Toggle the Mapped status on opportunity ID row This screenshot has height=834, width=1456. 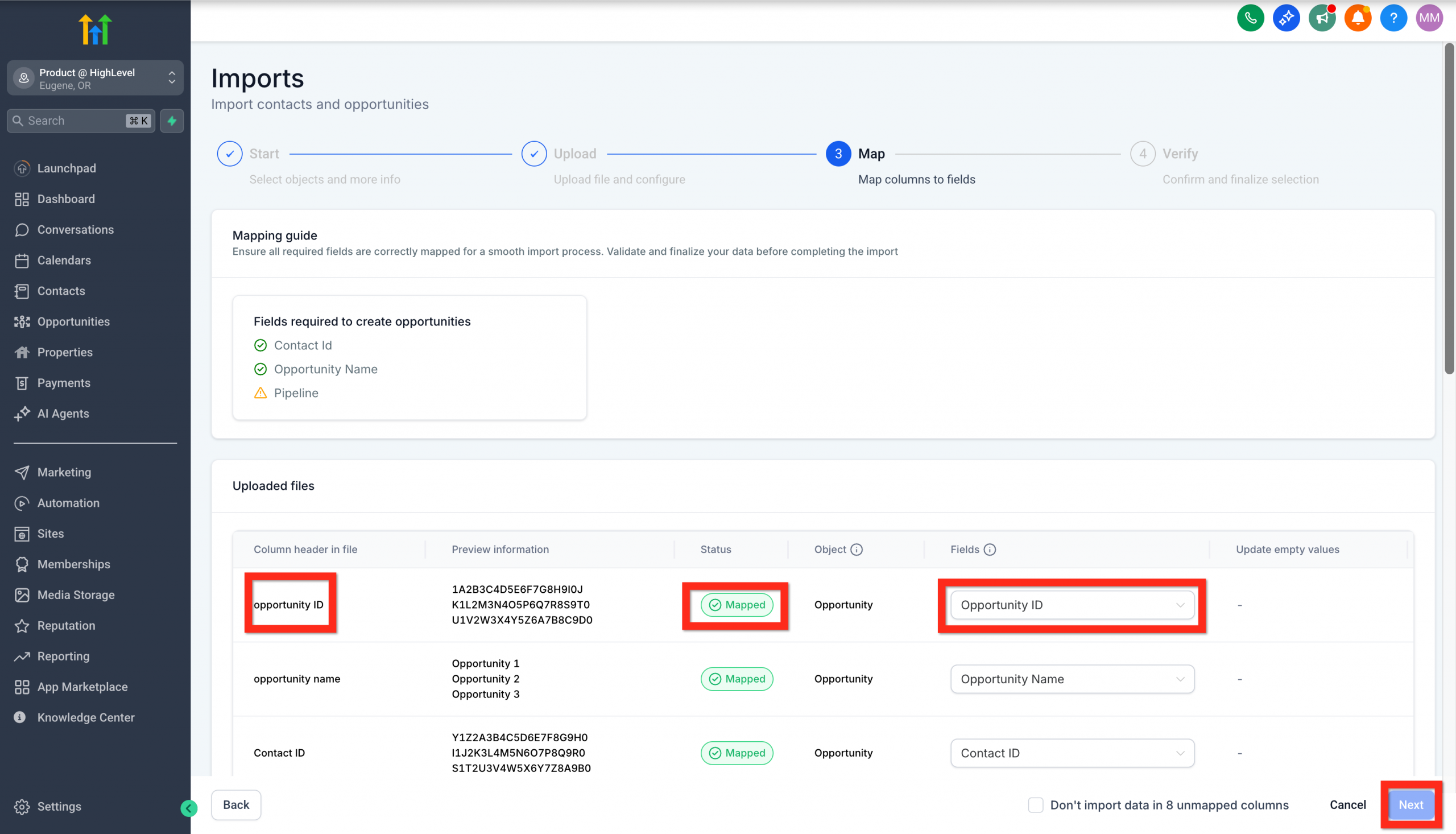click(x=736, y=604)
